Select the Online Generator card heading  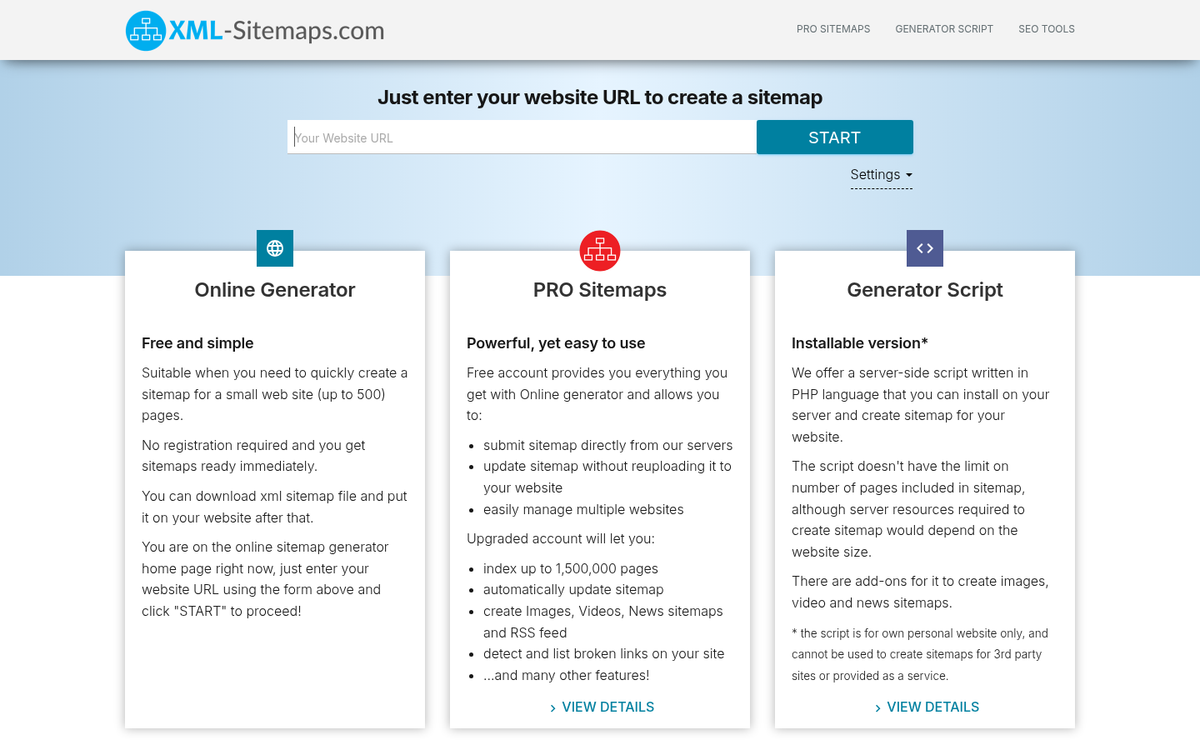click(x=274, y=290)
